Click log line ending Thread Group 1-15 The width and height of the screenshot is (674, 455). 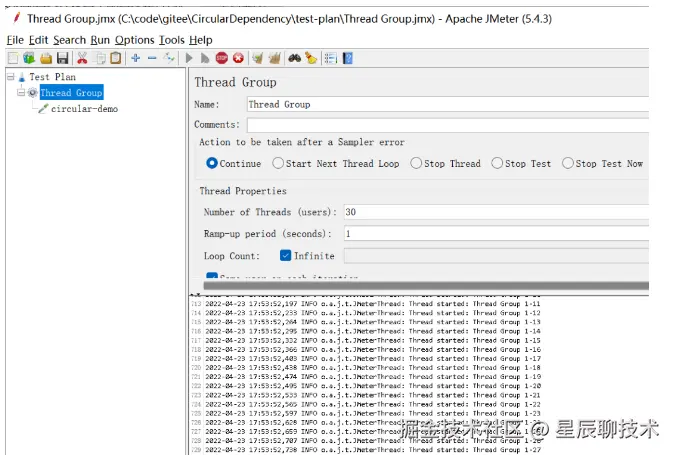pos(373,340)
